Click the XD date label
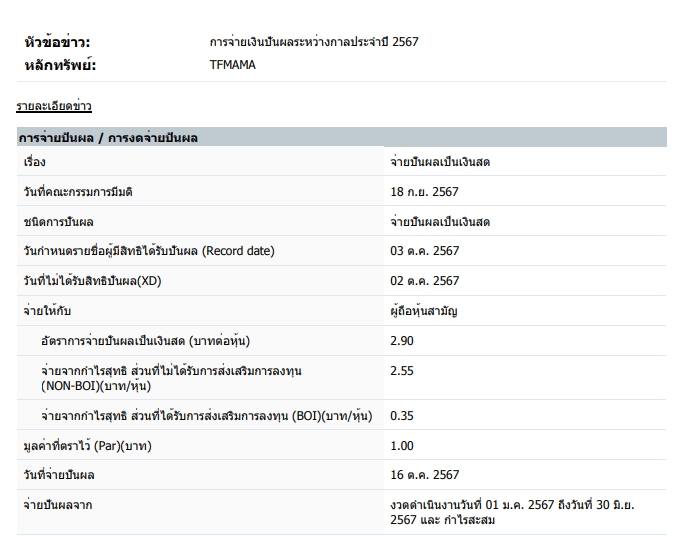Screen dimensions: 686x536 91,281
